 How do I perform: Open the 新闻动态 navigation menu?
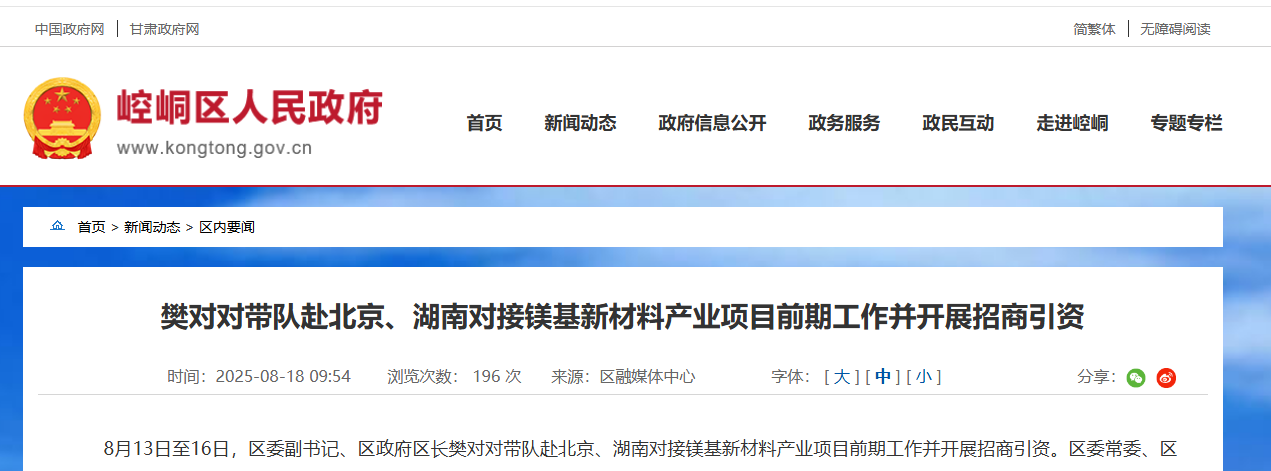pos(580,123)
